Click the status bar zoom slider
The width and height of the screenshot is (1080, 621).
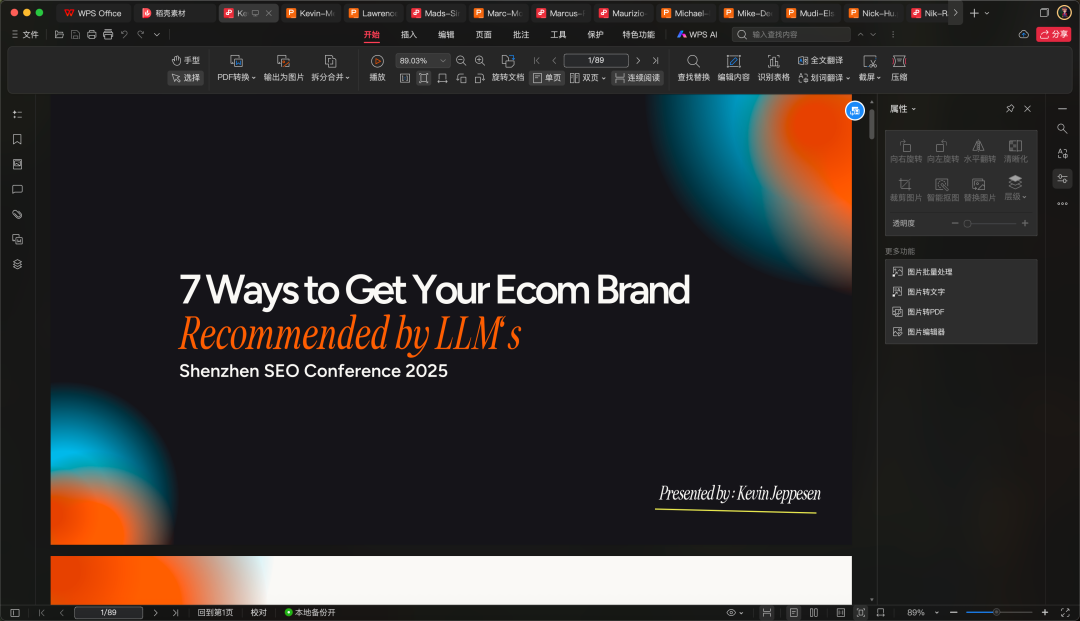(999, 612)
